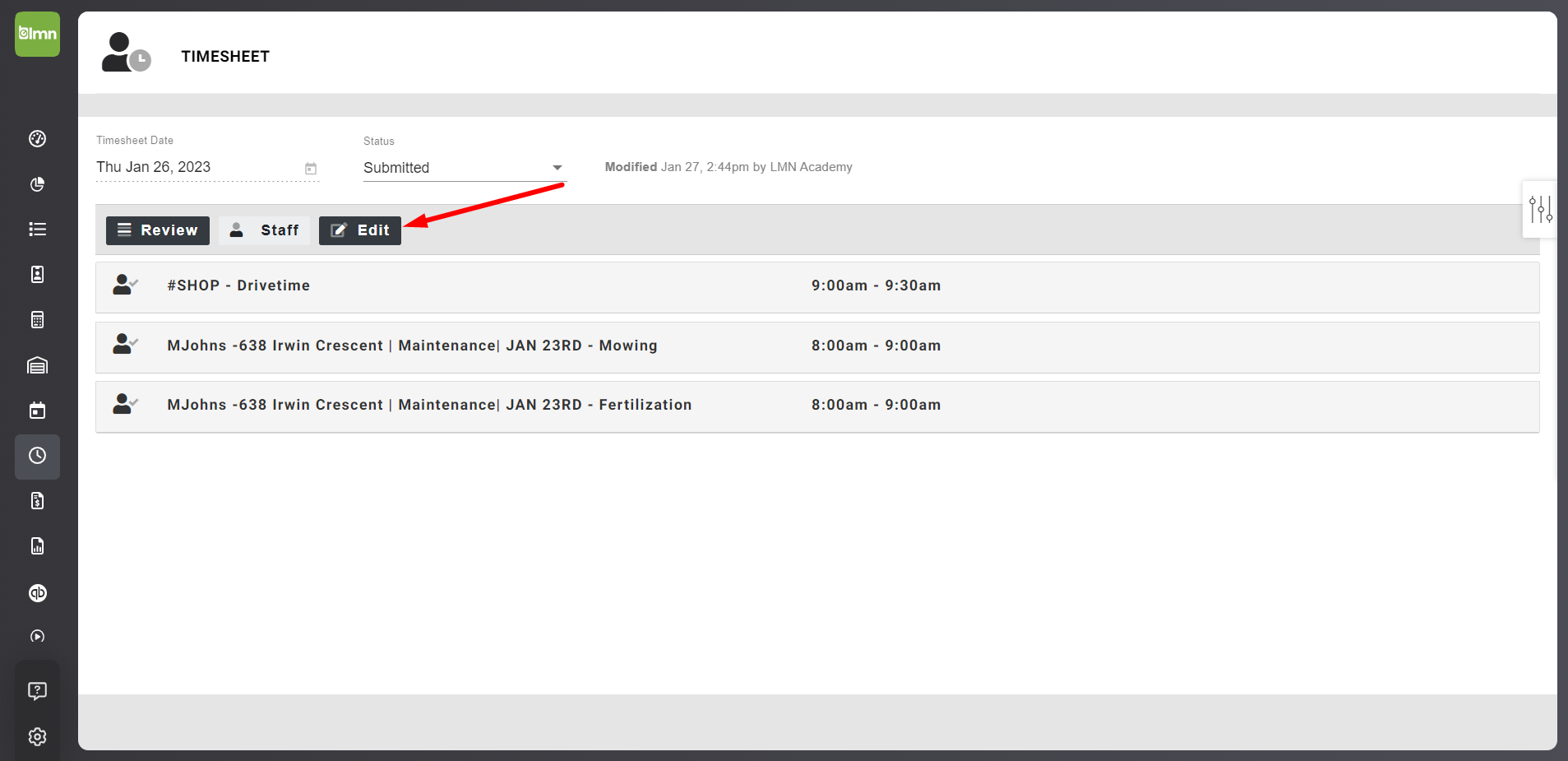This screenshot has height=761, width=1568.
Task: Click the timesheet user-clock header icon
Action: tap(126, 53)
